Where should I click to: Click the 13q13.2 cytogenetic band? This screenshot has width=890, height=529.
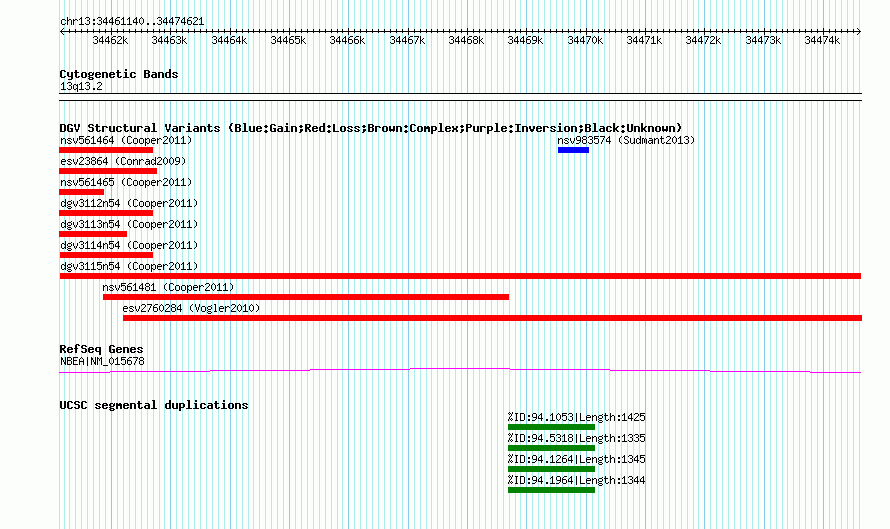pyautogui.click(x=81, y=86)
